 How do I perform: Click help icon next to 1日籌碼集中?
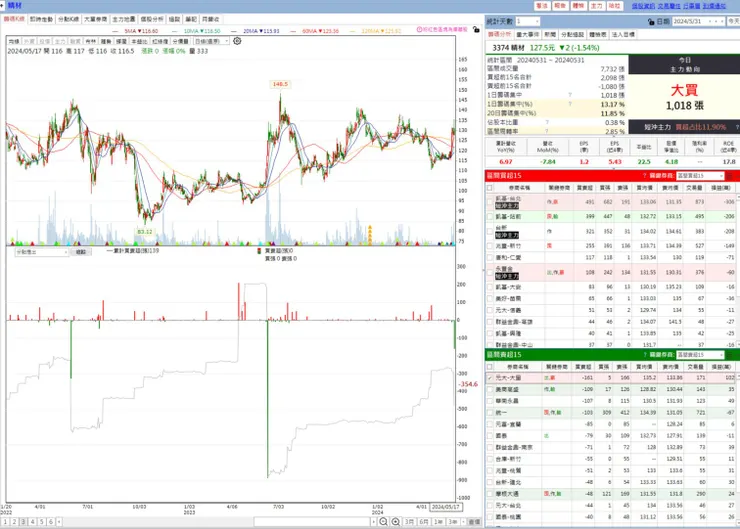570,95
